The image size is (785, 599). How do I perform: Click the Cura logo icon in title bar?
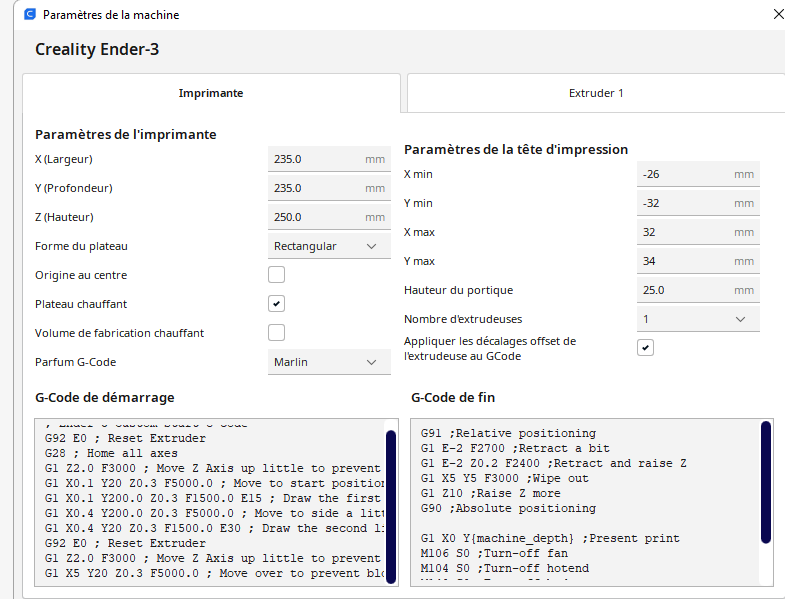(30, 14)
